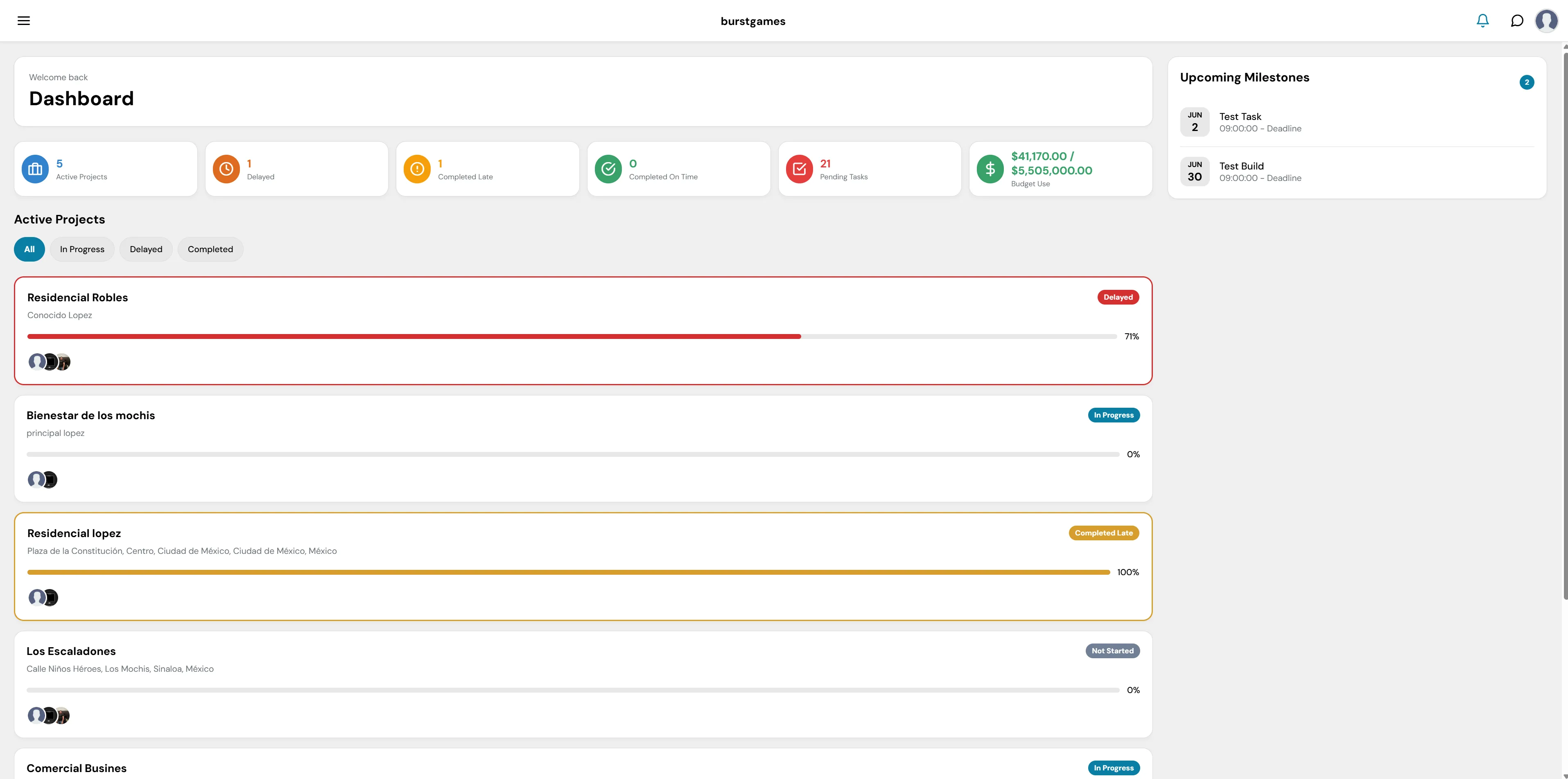Image resolution: width=1568 pixels, height=779 pixels.
Task: Click the Los Escaladones progress bar
Action: (x=573, y=691)
